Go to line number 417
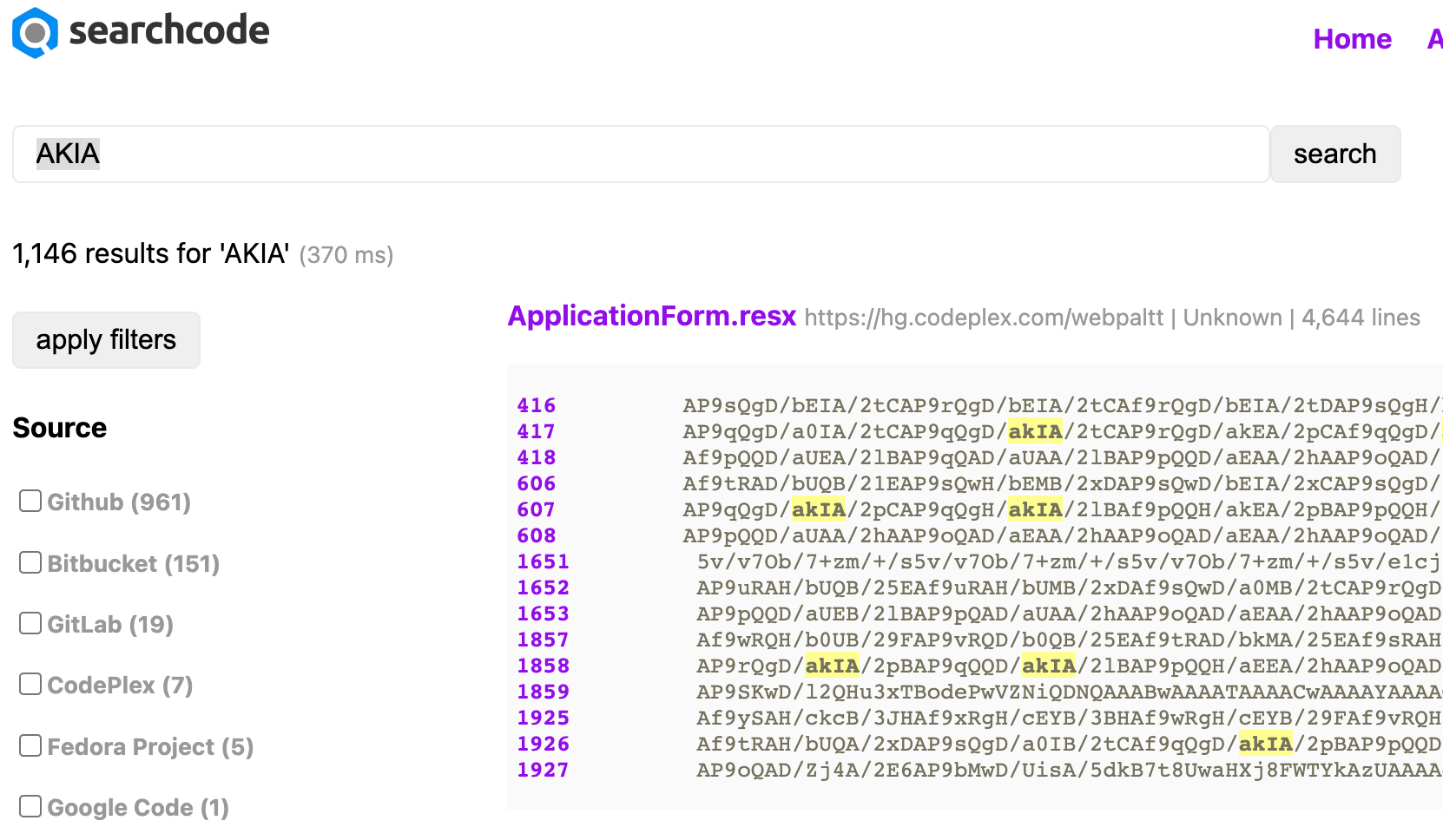 [x=536, y=432]
